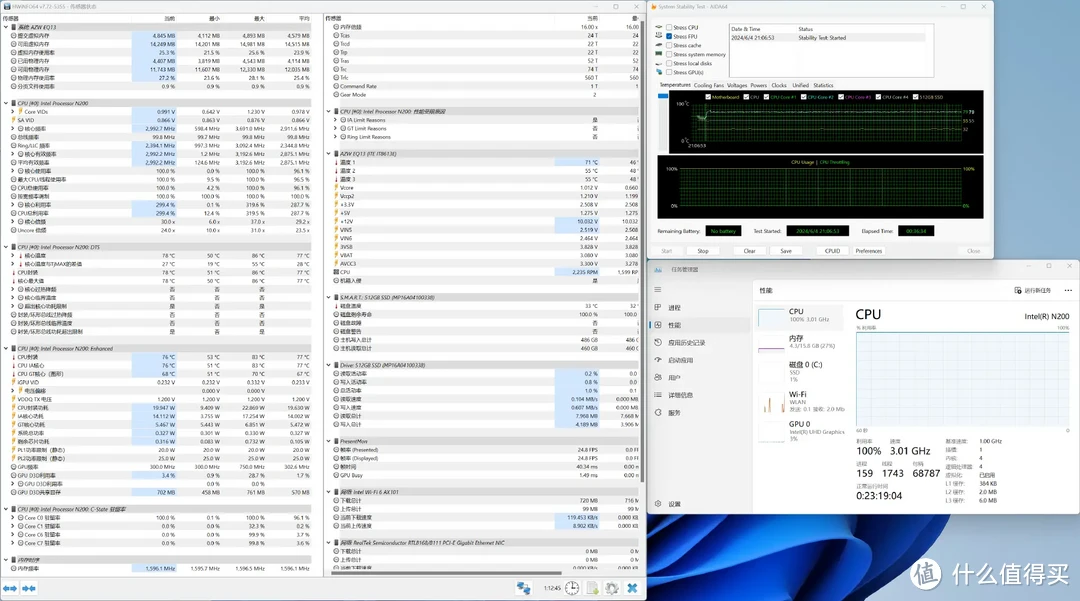Screen dimensions: 1080x601
Task: Select 磁盘 0 (C:) in performance list
Action: tap(800, 372)
